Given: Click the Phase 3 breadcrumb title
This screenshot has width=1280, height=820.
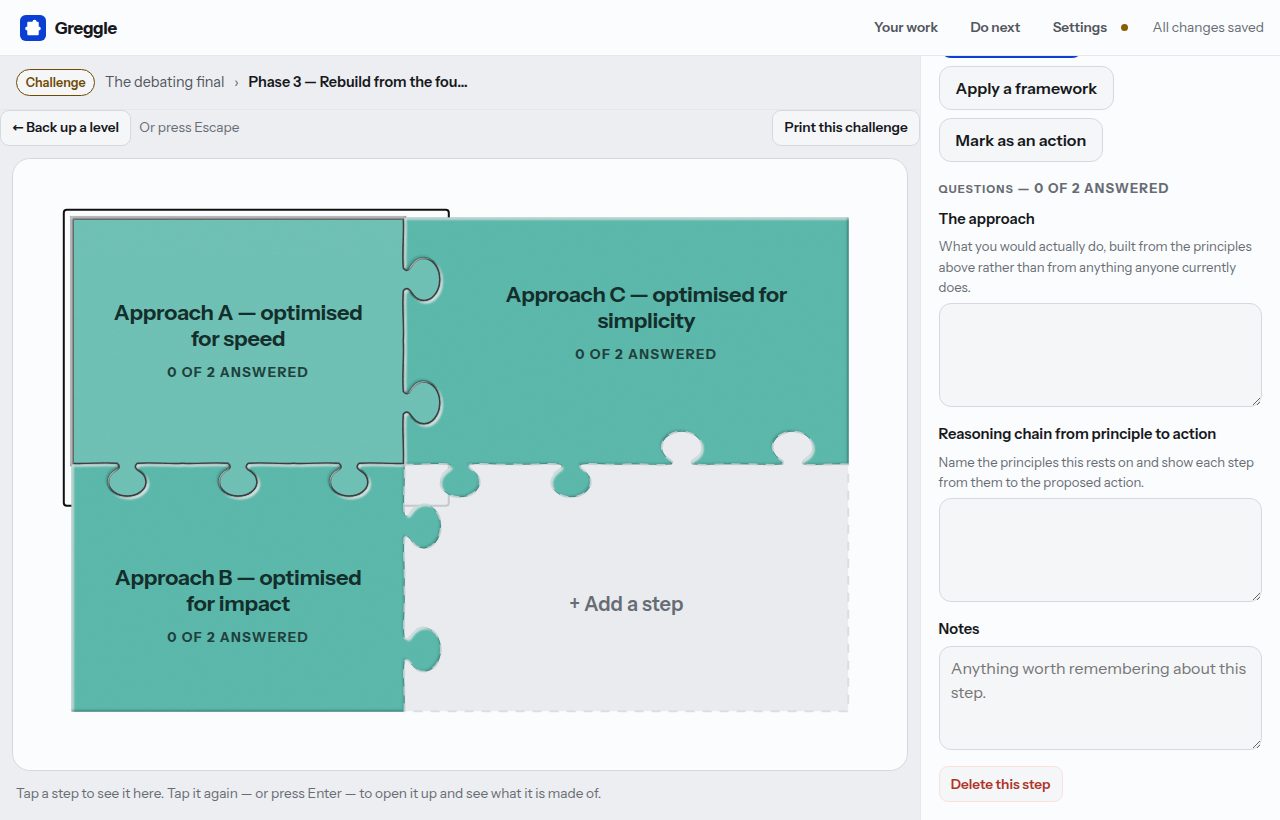Looking at the screenshot, I should click(x=358, y=82).
